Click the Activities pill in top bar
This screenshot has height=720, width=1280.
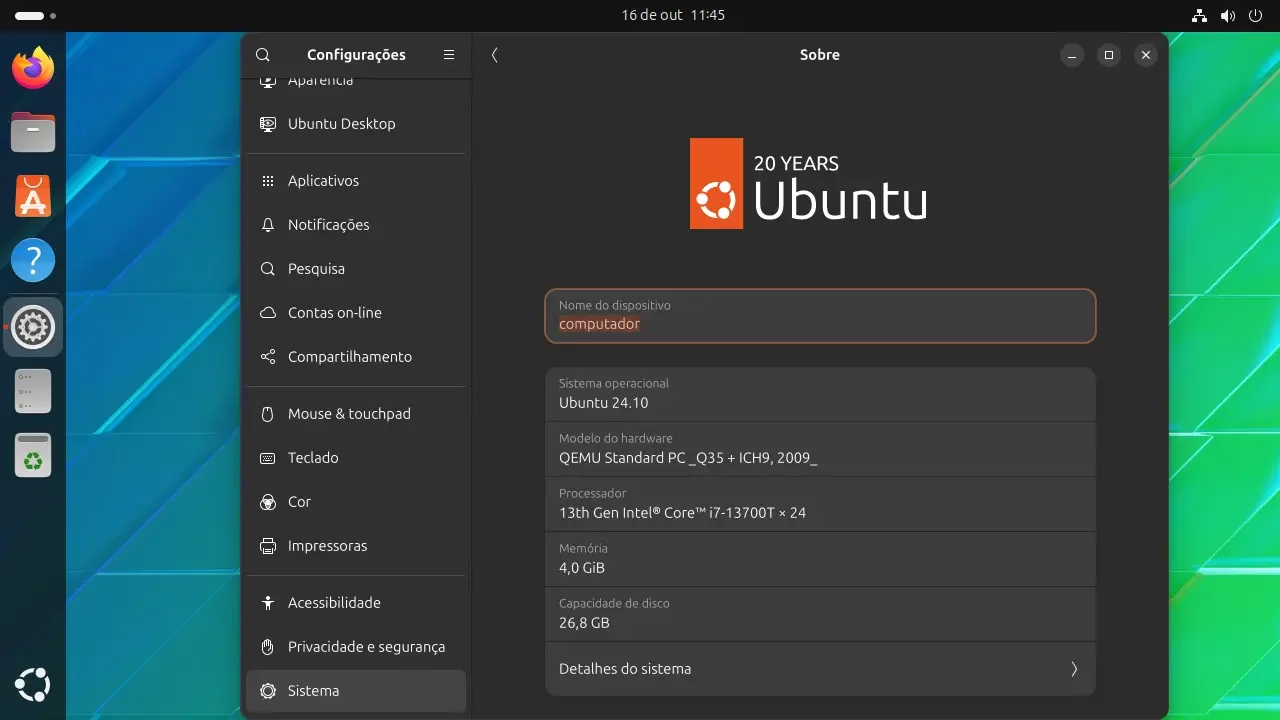pyautogui.click(x=36, y=16)
